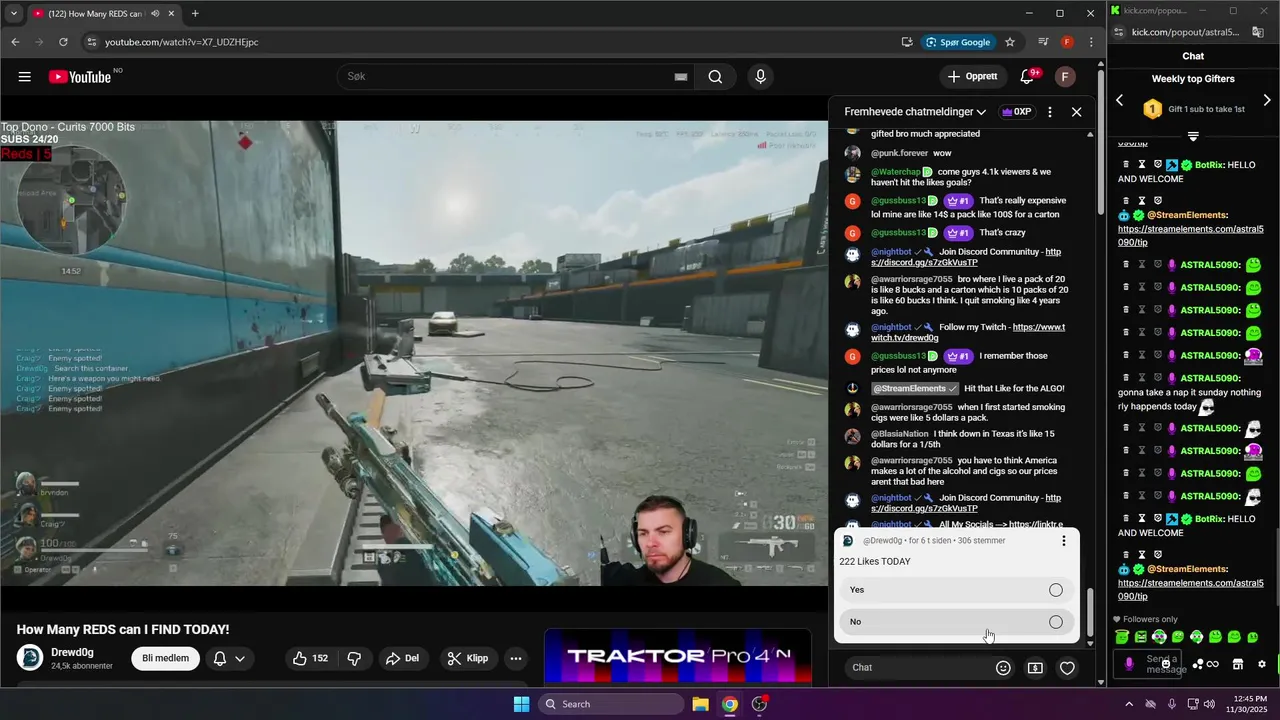Click the YouTube address bar URL
The width and height of the screenshot is (1280, 720).
pos(181,42)
